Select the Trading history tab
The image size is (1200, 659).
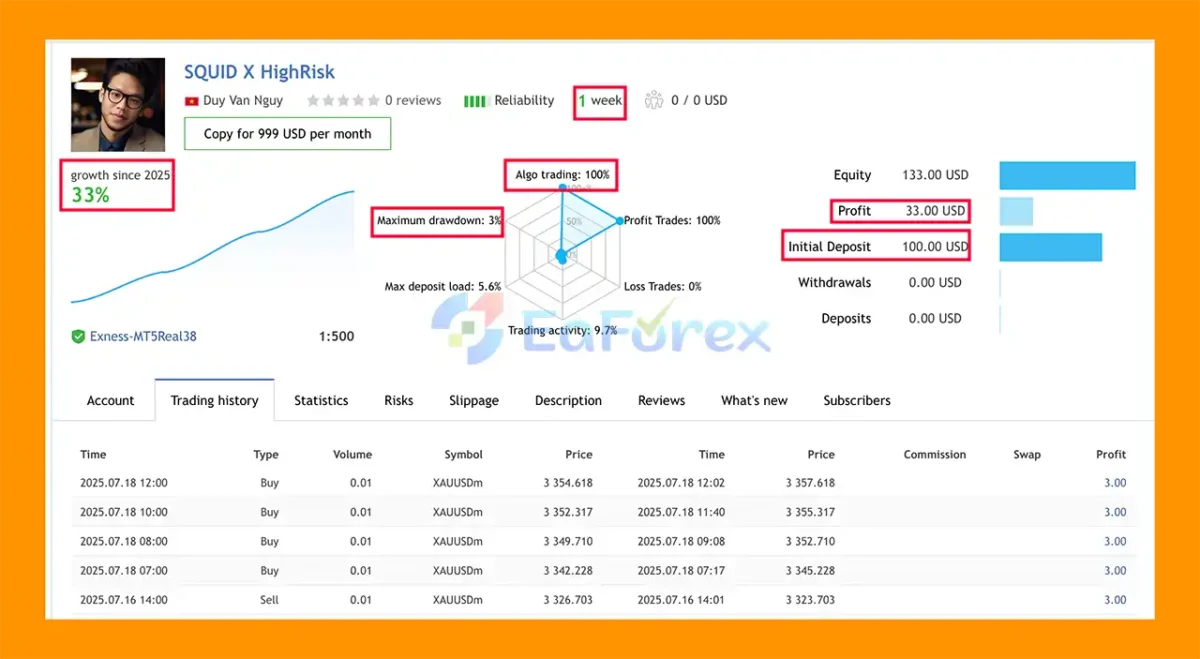pos(214,400)
